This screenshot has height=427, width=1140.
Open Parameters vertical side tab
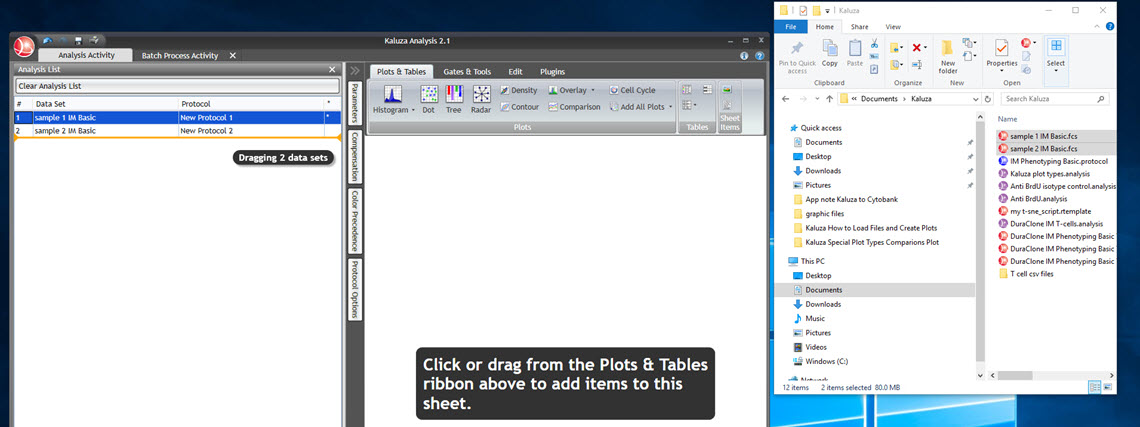(355, 104)
